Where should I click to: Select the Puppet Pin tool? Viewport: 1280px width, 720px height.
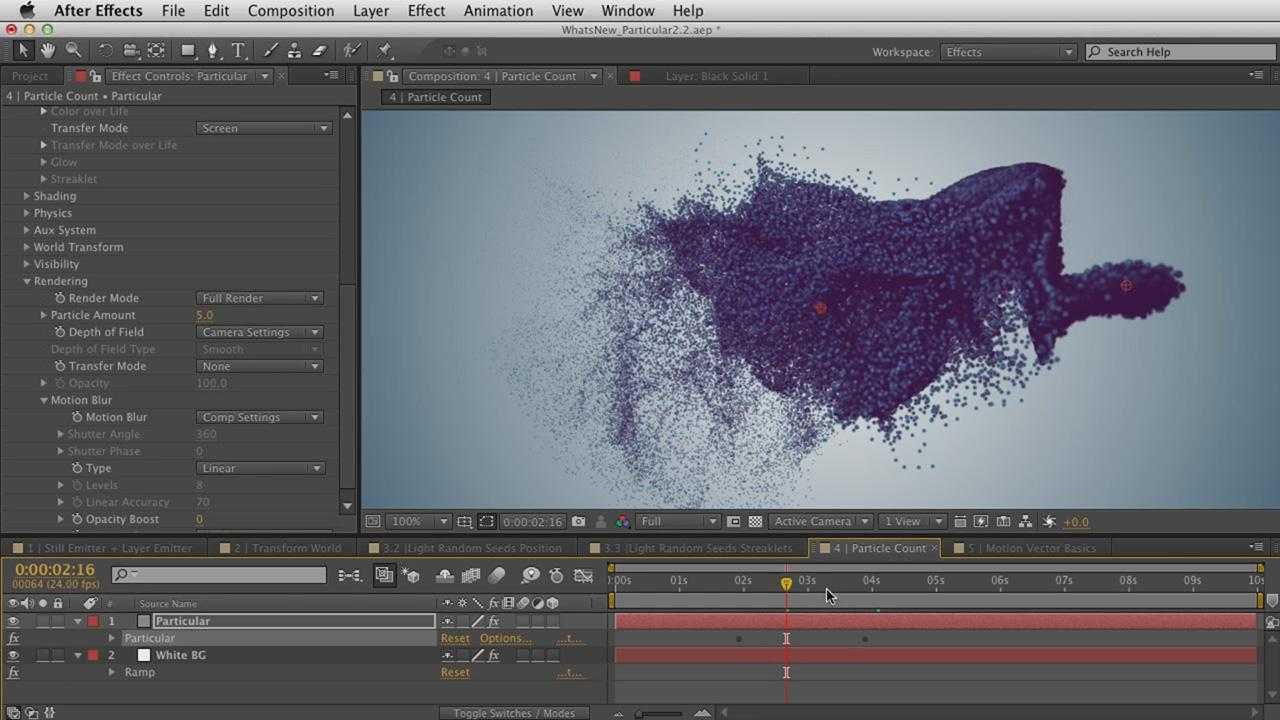[x=385, y=50]
